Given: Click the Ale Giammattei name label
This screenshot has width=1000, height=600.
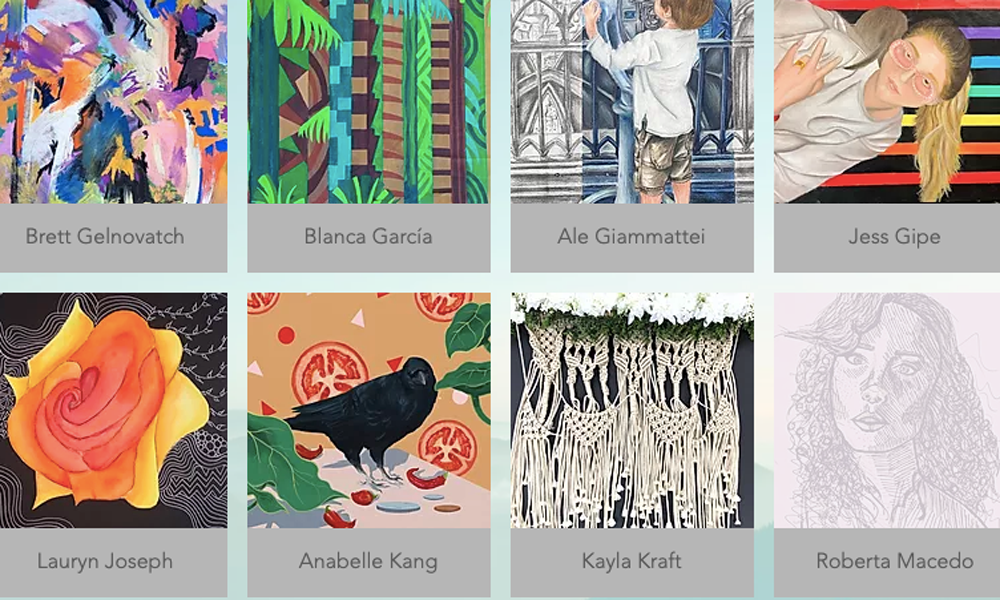Looking at the screenshot, I should [631, 237].
